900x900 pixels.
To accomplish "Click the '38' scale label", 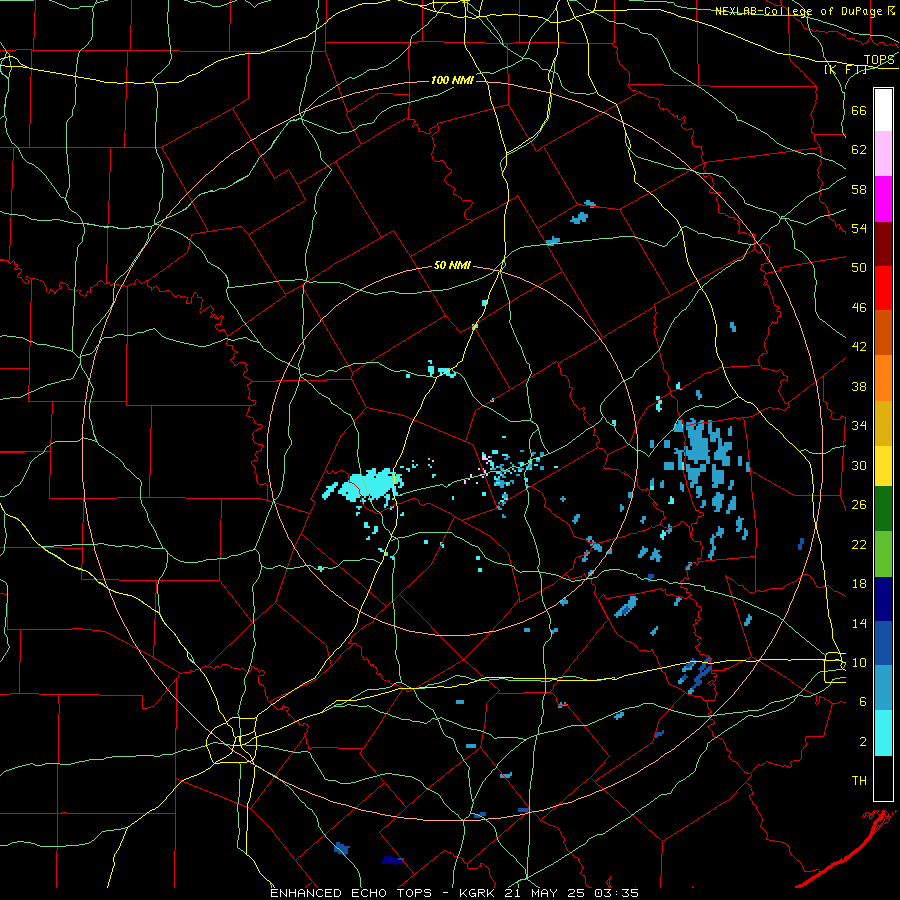I will (859, 386).
